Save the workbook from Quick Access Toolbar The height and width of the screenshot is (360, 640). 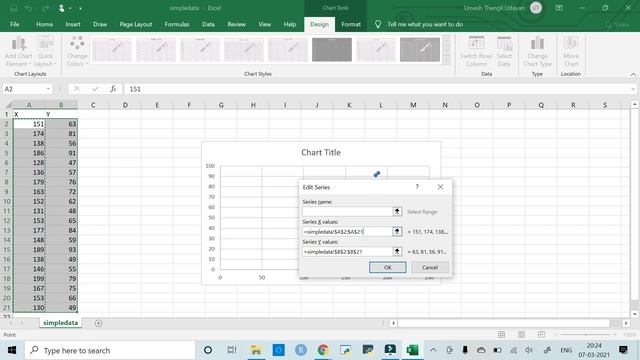13,8
